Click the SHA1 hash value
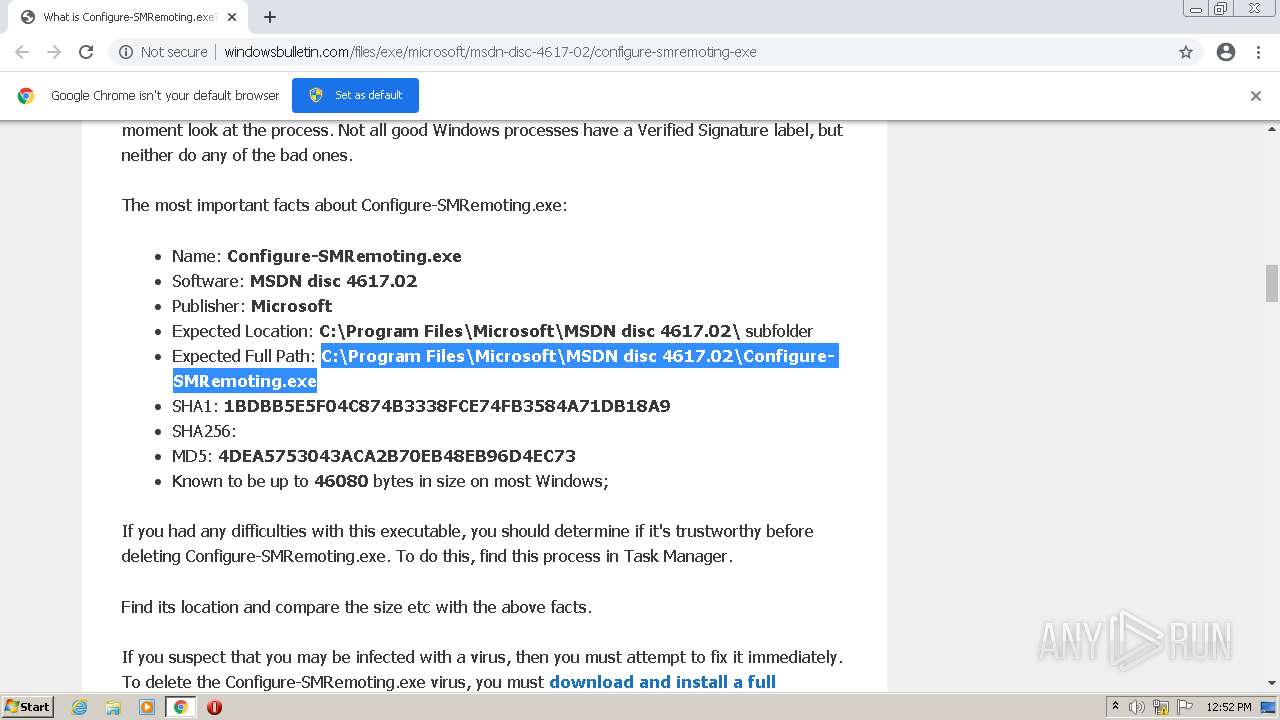1280x720 pixels. (x=447, y=406)
